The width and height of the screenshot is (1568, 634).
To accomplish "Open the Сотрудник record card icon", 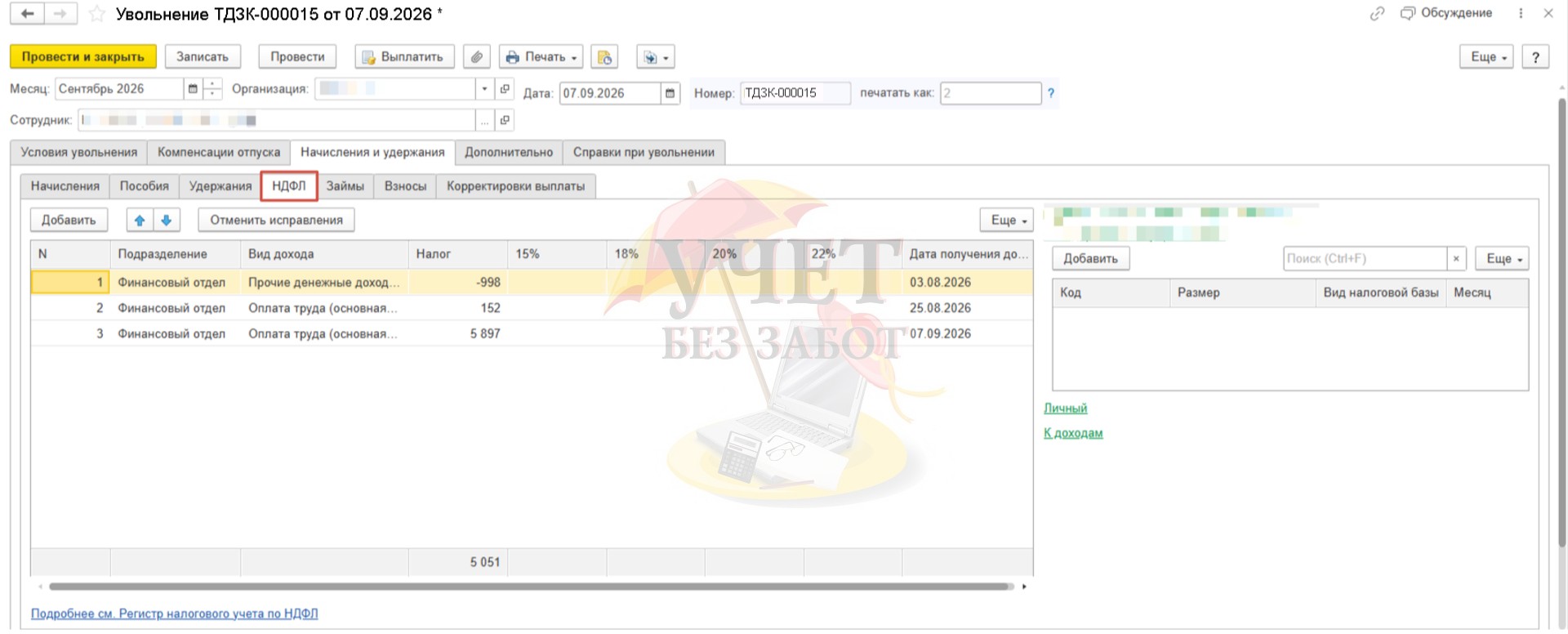I will (x=505, y=120).
